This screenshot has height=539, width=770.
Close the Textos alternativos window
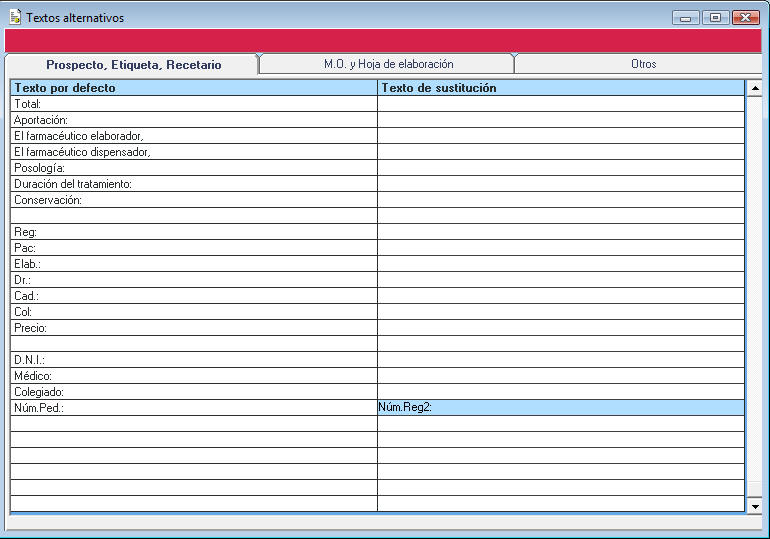pyautogui.click(x=745, y=18)
